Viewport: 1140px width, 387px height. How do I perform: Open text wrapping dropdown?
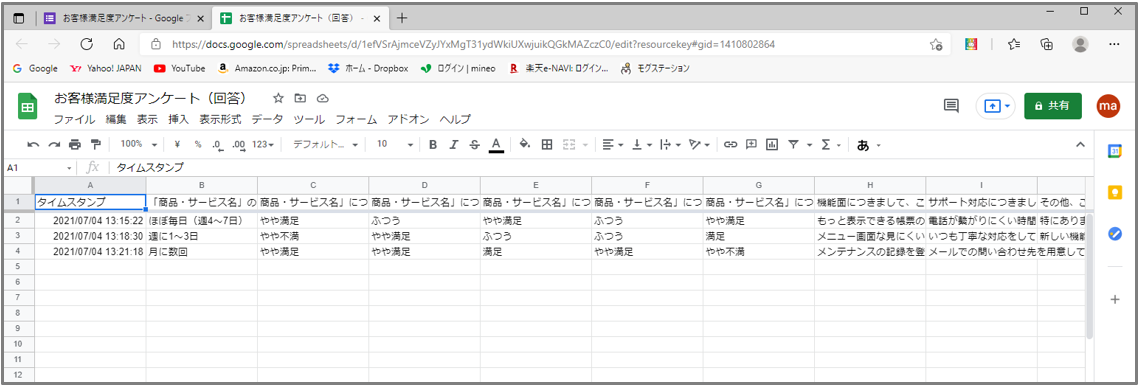pyautogui.click(x=669, y=145)
